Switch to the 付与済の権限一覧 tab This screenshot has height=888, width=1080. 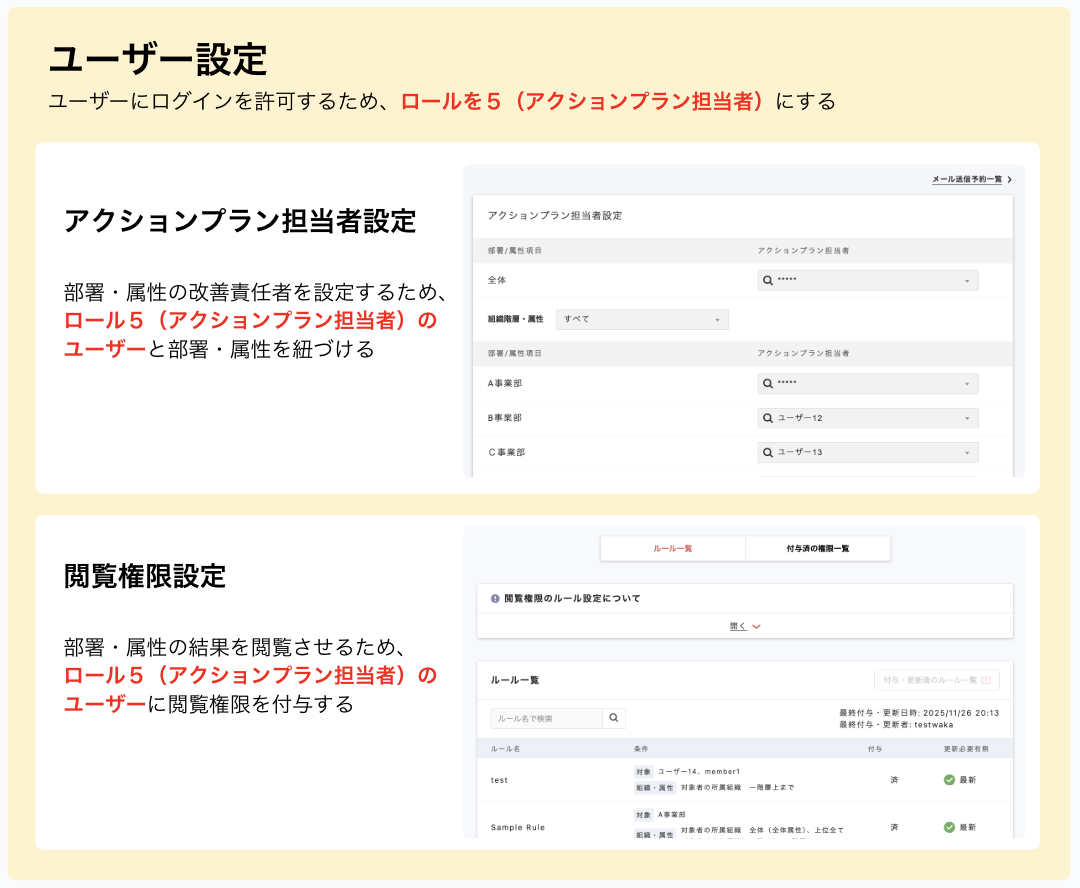tap(817, 548)
